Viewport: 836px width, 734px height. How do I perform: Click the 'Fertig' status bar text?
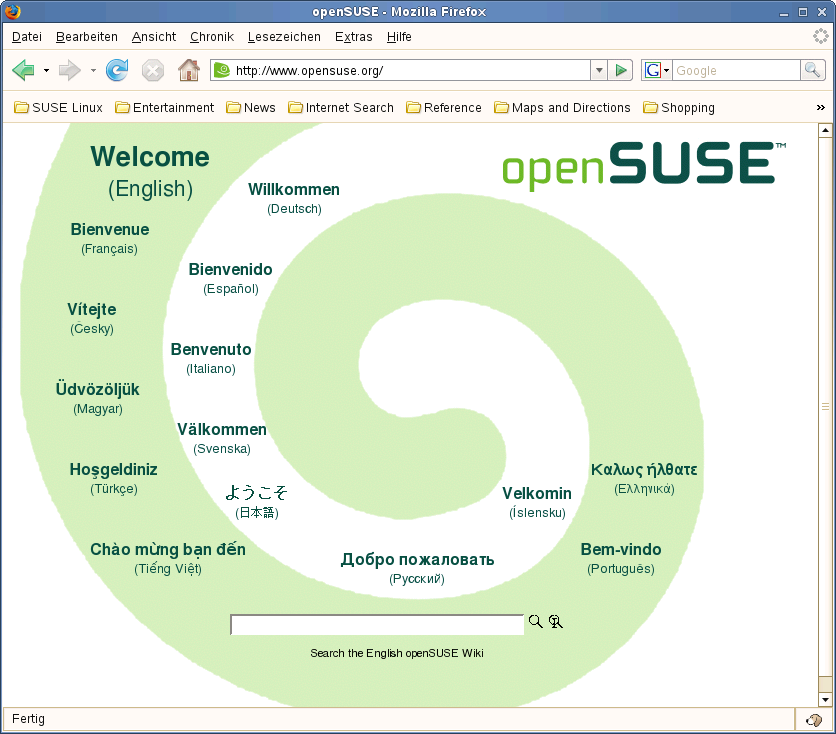pyautogui.click(x=28, y=719)
